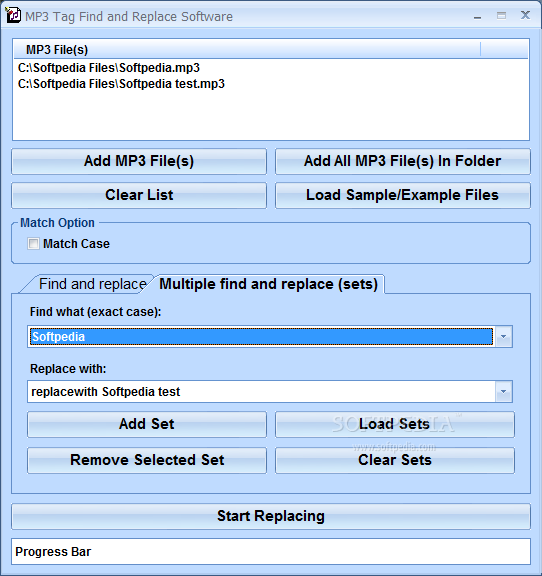Click the Clear List button
The height and width of the screenshot is (576, 542).
[139, 195]
